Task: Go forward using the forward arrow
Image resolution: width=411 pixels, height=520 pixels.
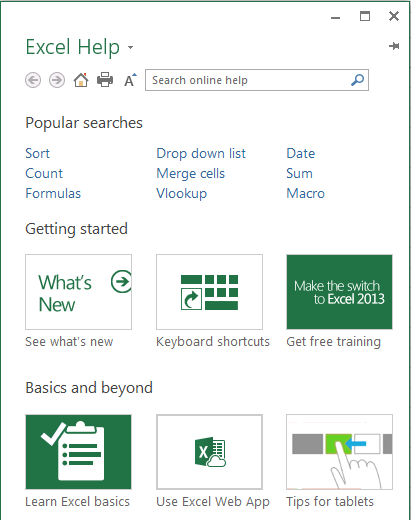Action: (x=57, y=80)
